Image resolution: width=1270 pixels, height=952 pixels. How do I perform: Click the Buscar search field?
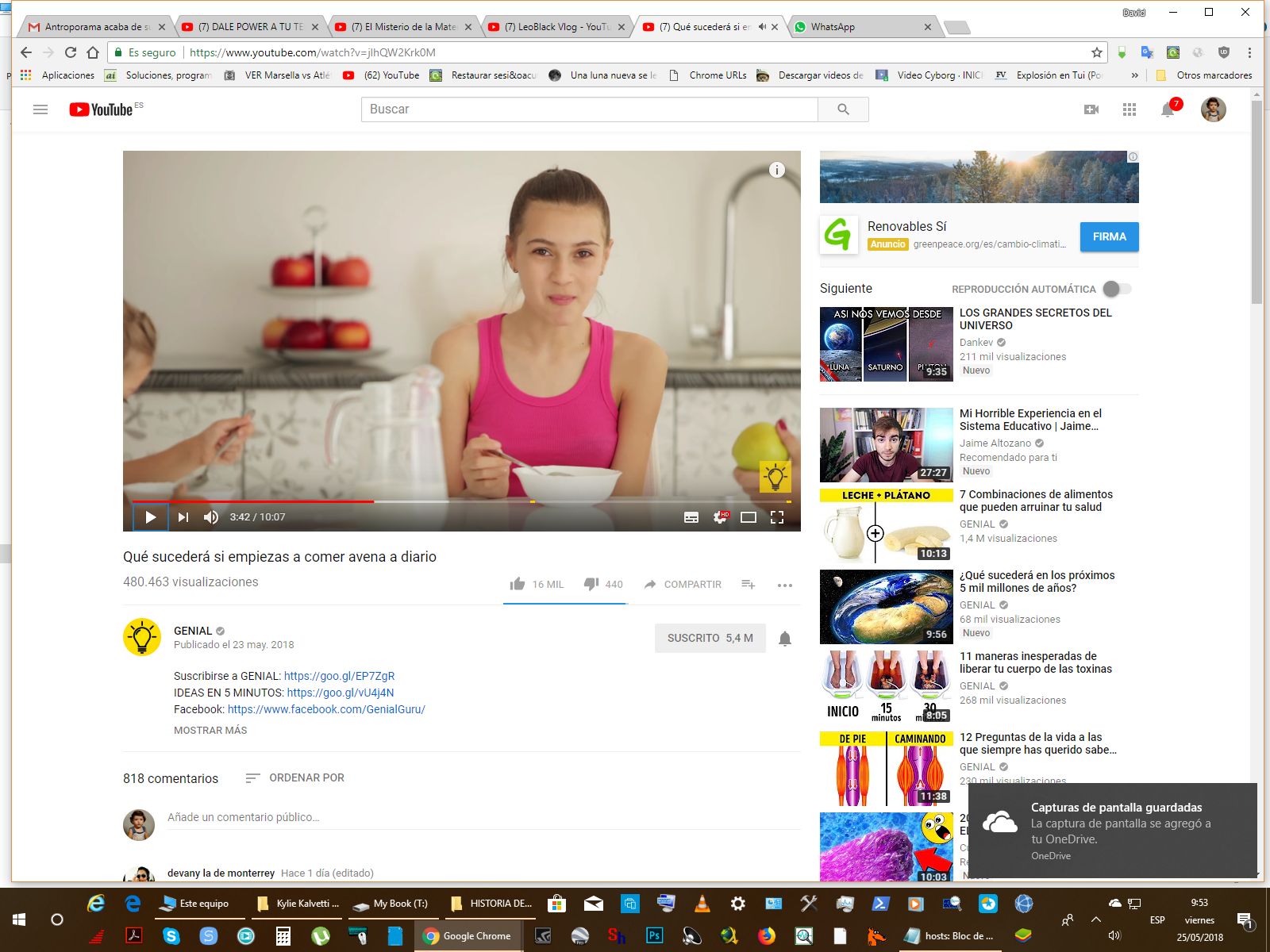[589, 109]
